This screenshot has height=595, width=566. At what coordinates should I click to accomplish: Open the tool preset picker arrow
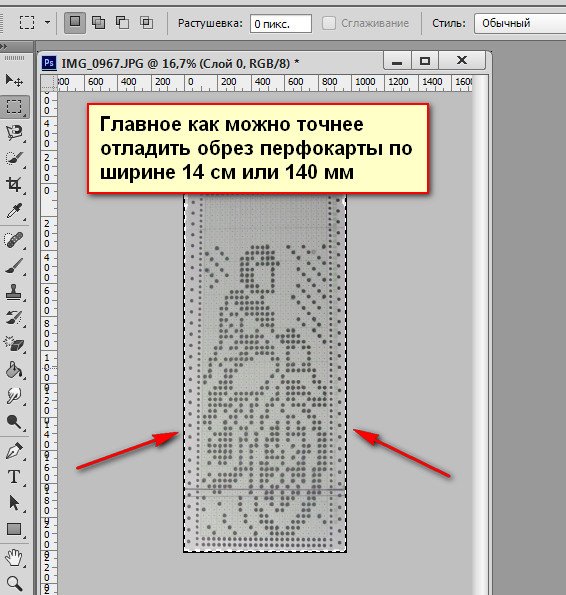click(47, 22)
